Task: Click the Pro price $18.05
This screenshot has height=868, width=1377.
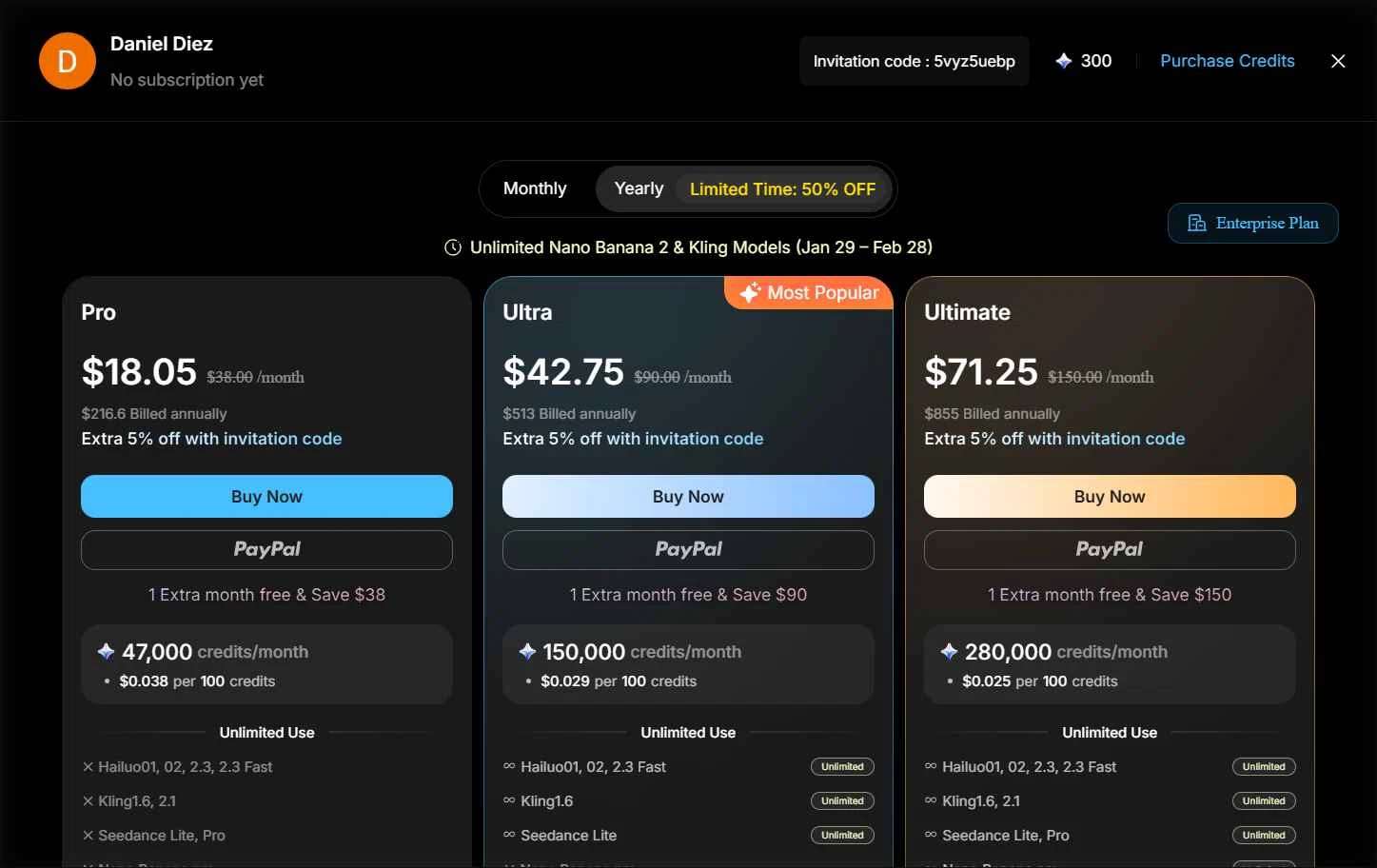Action: pyautogui.click(x=139, y=371)
